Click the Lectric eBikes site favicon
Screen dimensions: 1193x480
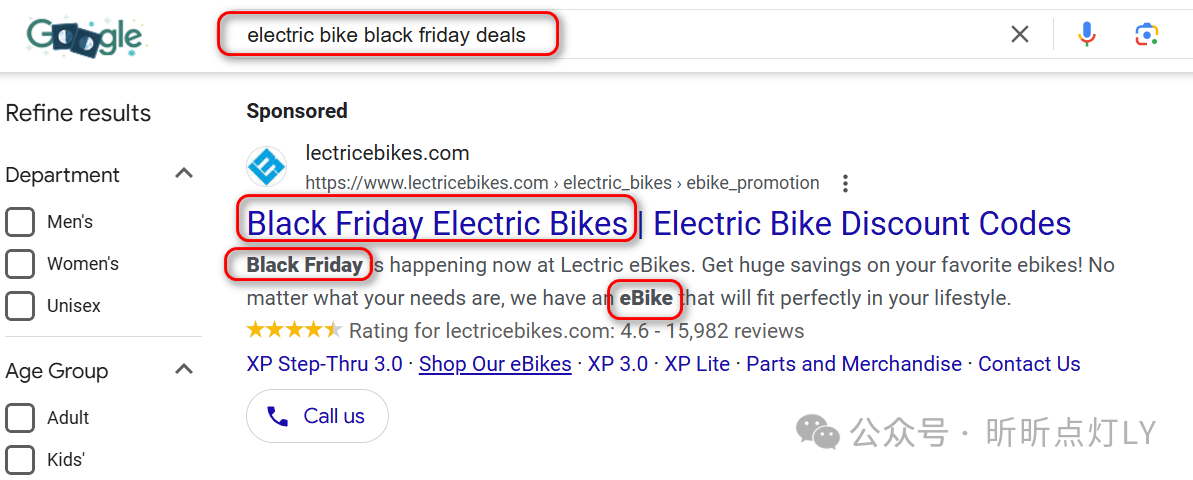[266, 167]
